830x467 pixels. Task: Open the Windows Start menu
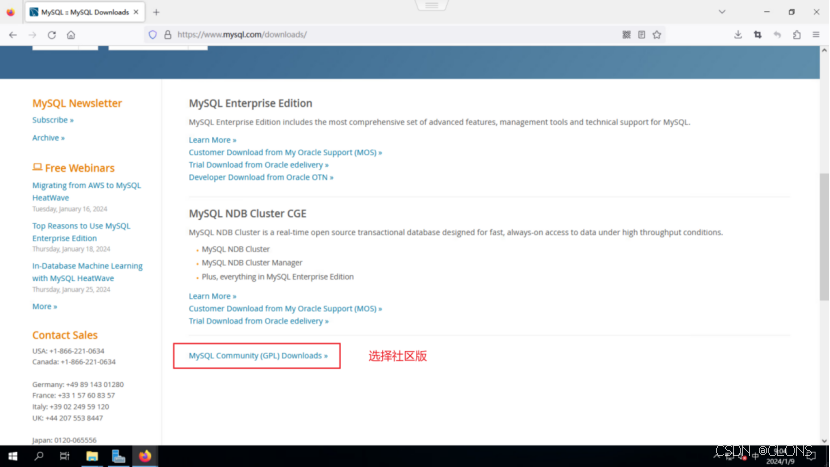(13, 456)
